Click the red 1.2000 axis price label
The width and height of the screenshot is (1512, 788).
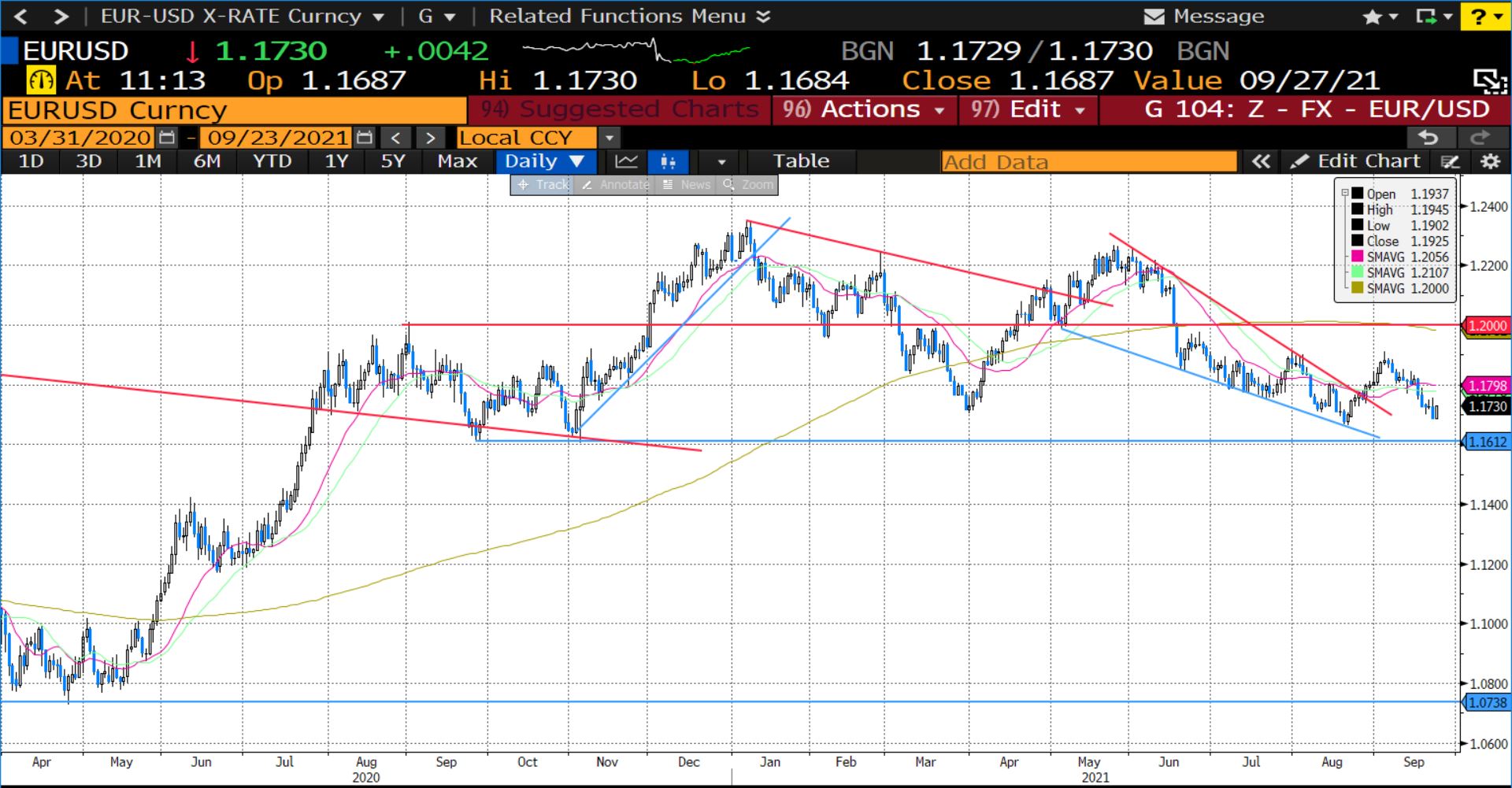[1486, 326]
